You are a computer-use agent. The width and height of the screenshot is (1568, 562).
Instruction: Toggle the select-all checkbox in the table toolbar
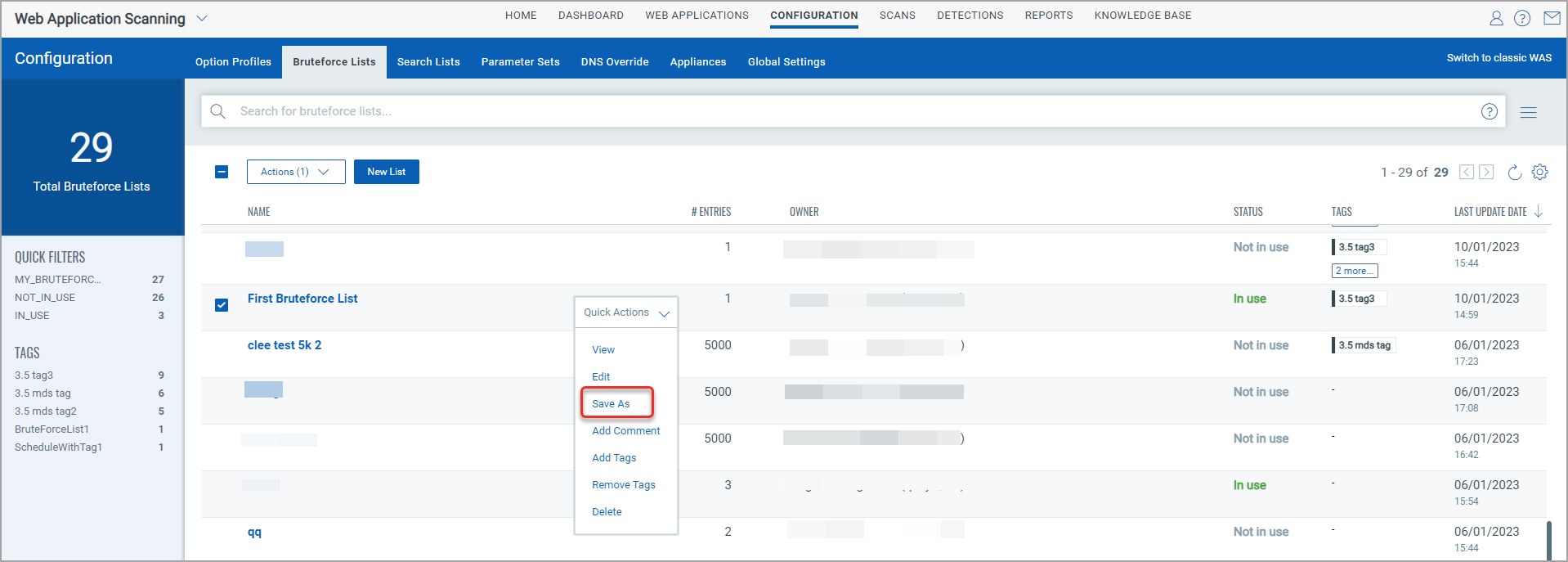click(222, 172)
